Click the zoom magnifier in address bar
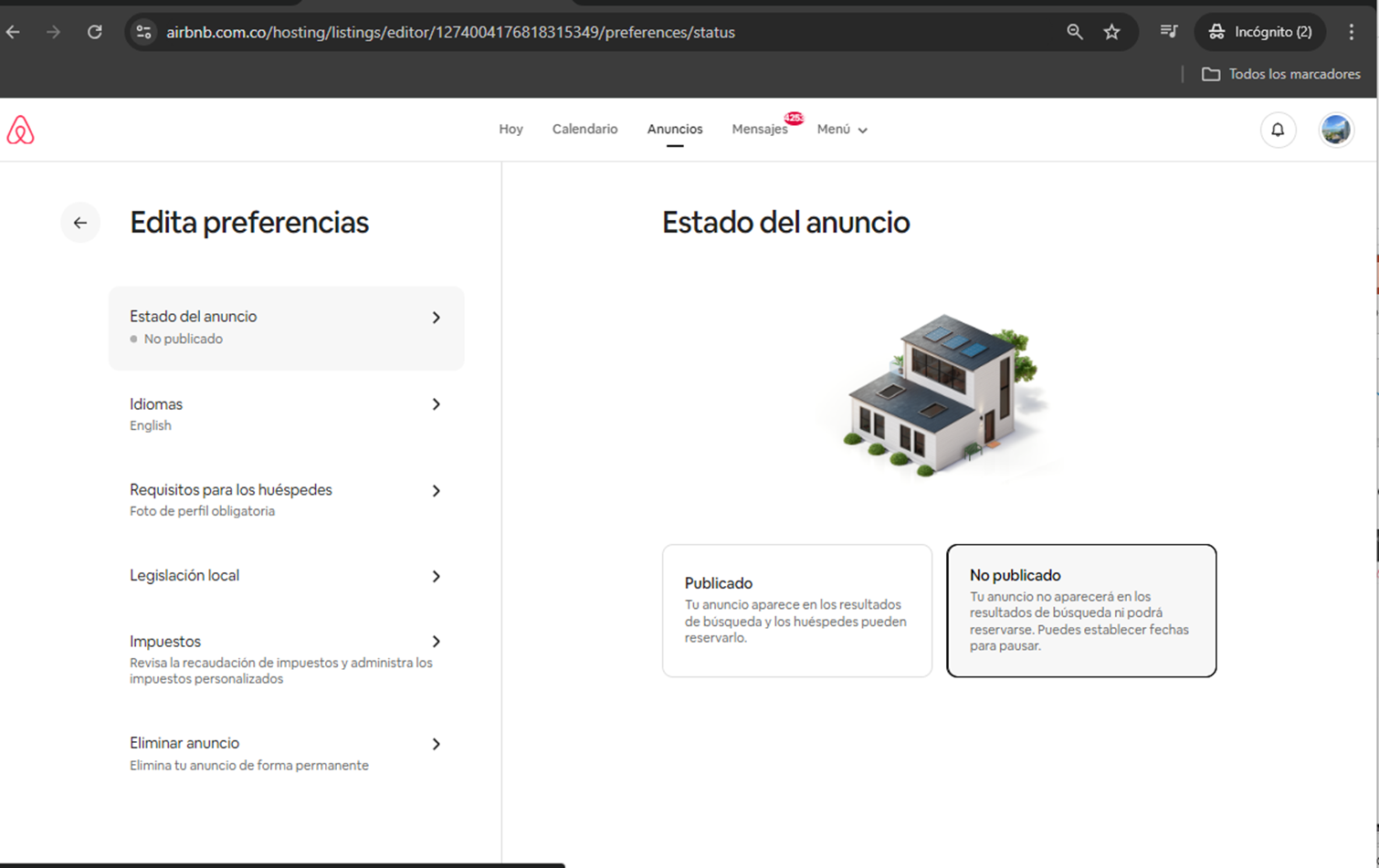This screenshot has width=1379, height=868. (x=1075, y=32)
